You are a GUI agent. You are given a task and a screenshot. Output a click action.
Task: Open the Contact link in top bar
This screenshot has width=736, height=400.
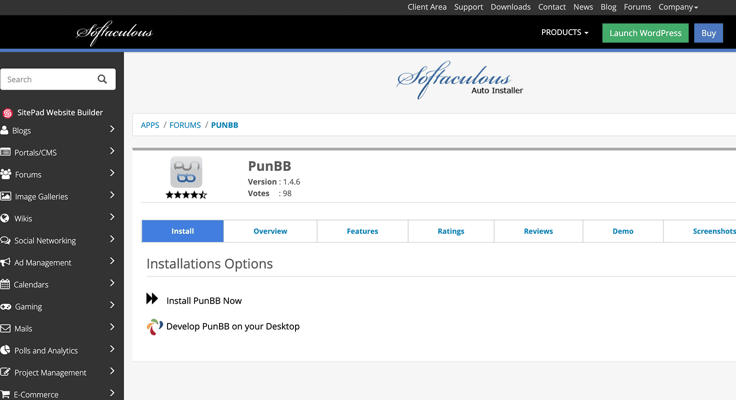552,7
